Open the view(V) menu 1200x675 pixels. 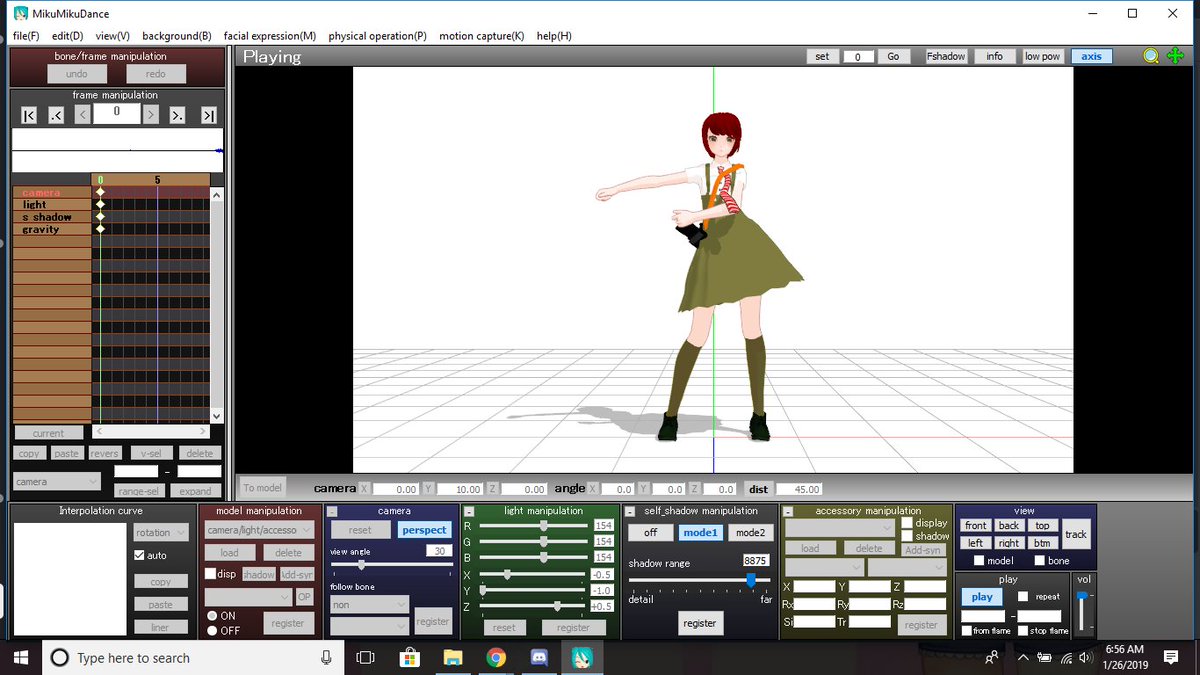point(113,36)
